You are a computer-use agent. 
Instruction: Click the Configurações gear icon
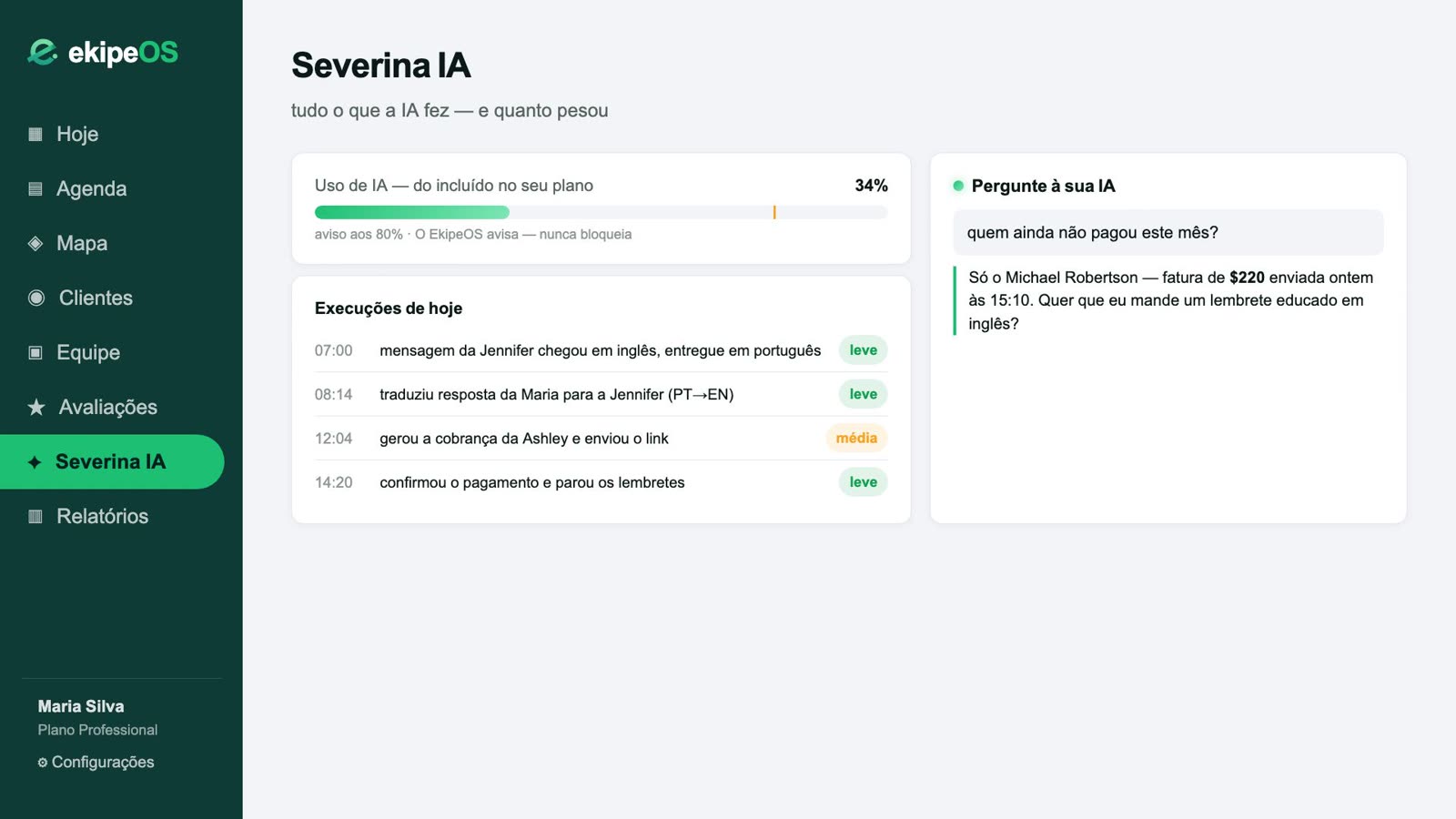(x=43, y=763)
